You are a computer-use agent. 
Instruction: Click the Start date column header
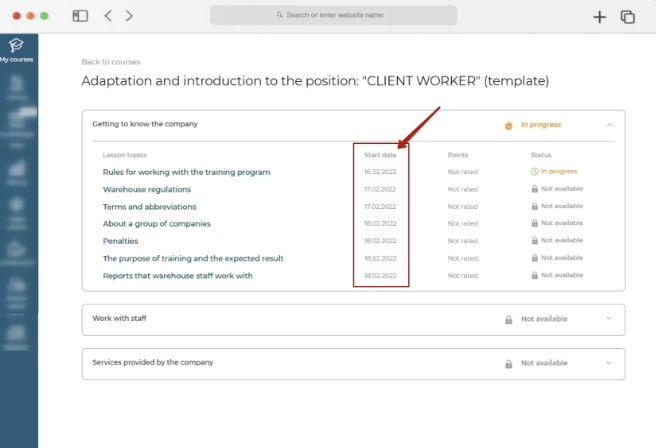380,155
